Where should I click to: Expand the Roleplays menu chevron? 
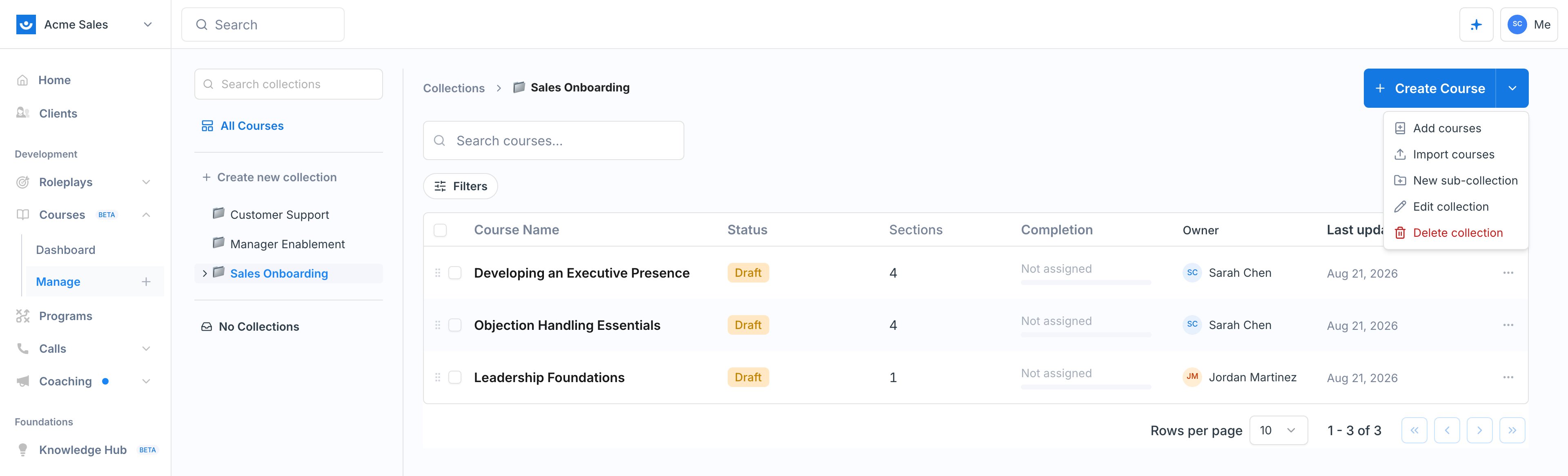click(146, 182)
